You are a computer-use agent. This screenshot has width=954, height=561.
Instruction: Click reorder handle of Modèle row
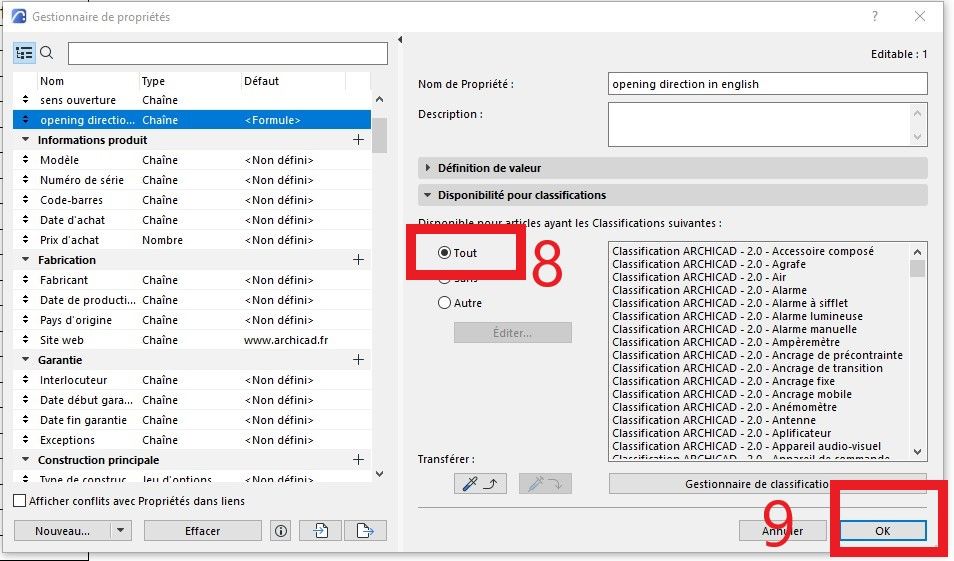click(x=26, y=159)
